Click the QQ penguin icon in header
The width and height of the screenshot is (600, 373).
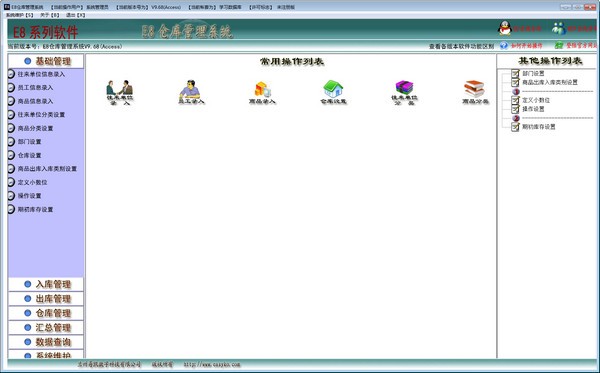pyautogui.click(x=505, y=28)
